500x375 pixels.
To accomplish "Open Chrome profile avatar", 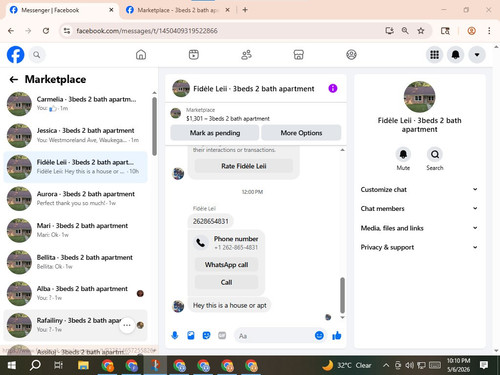I will click(x=471, y=31).
